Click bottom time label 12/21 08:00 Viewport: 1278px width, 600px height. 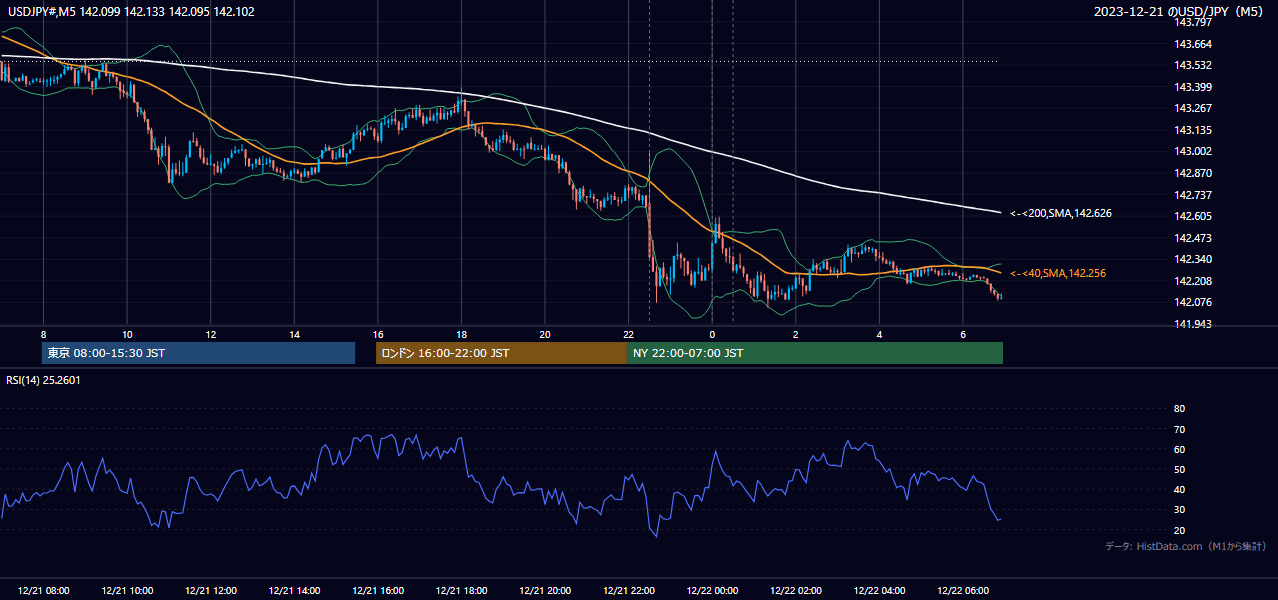(x=43, y=591)
